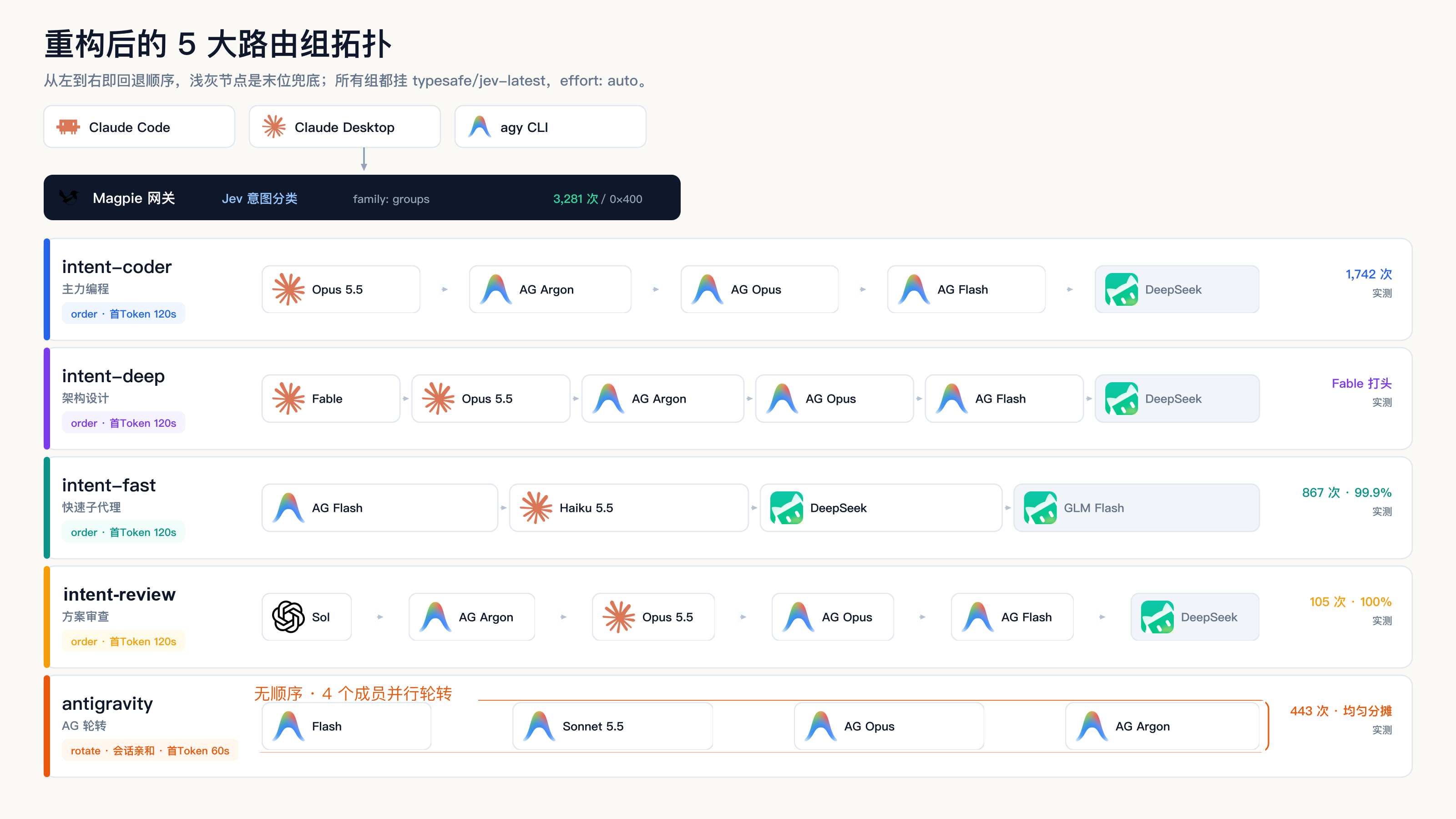Click the intent-review group title

(x=119, y=594)
